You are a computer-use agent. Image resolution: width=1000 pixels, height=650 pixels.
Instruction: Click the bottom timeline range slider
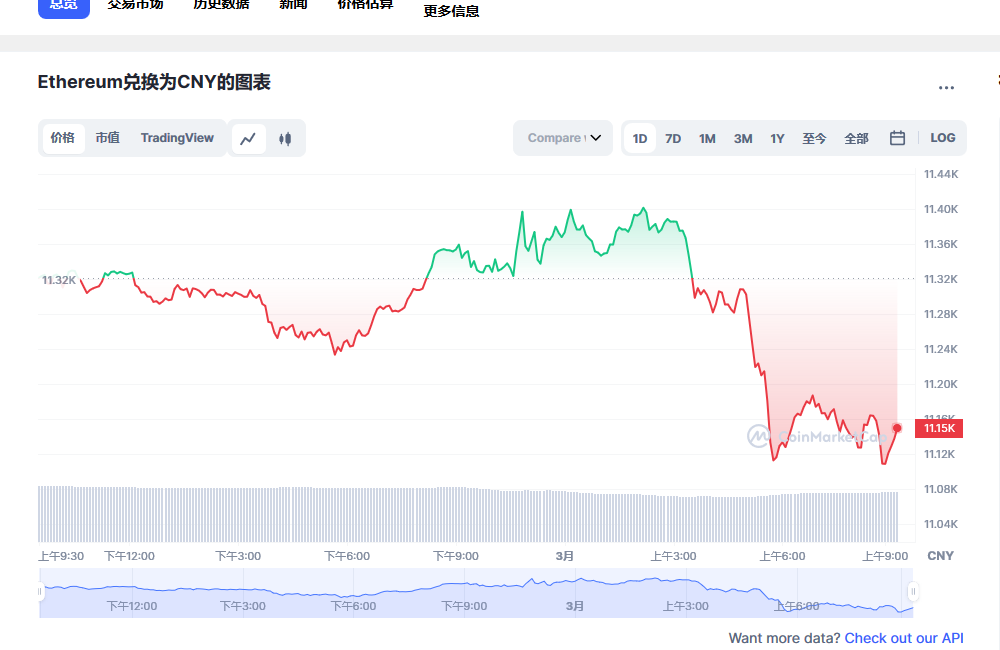475,590
